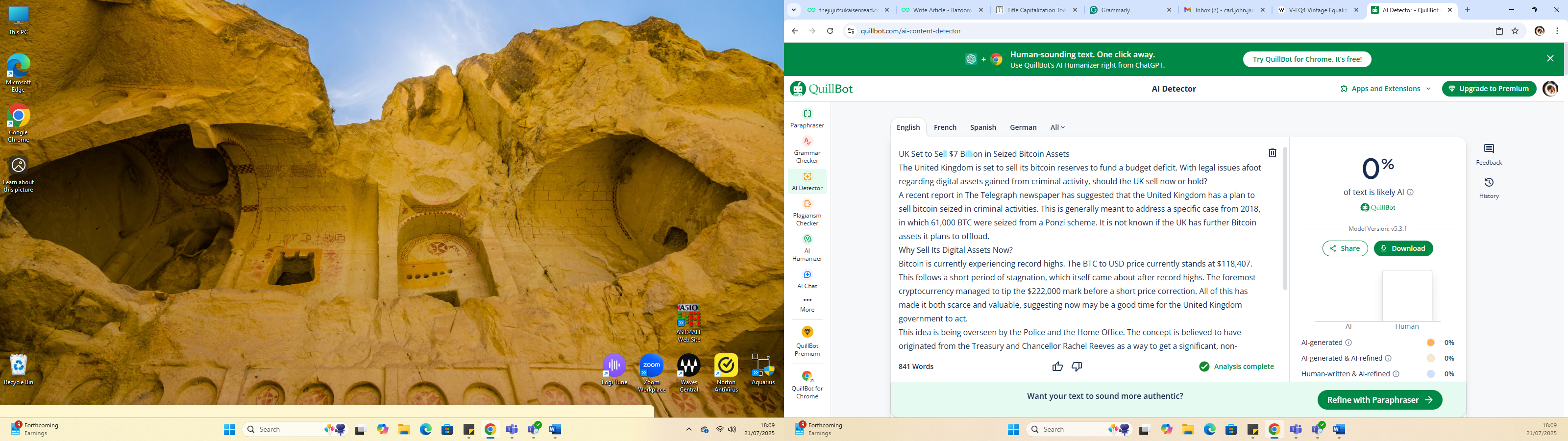Click the Share button

point(1345,248)
